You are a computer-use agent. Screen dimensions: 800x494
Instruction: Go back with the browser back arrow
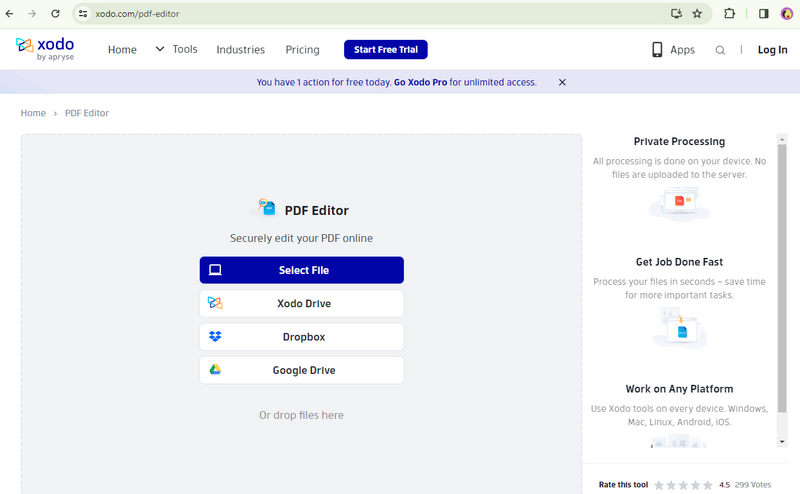(x=9, y=14)
